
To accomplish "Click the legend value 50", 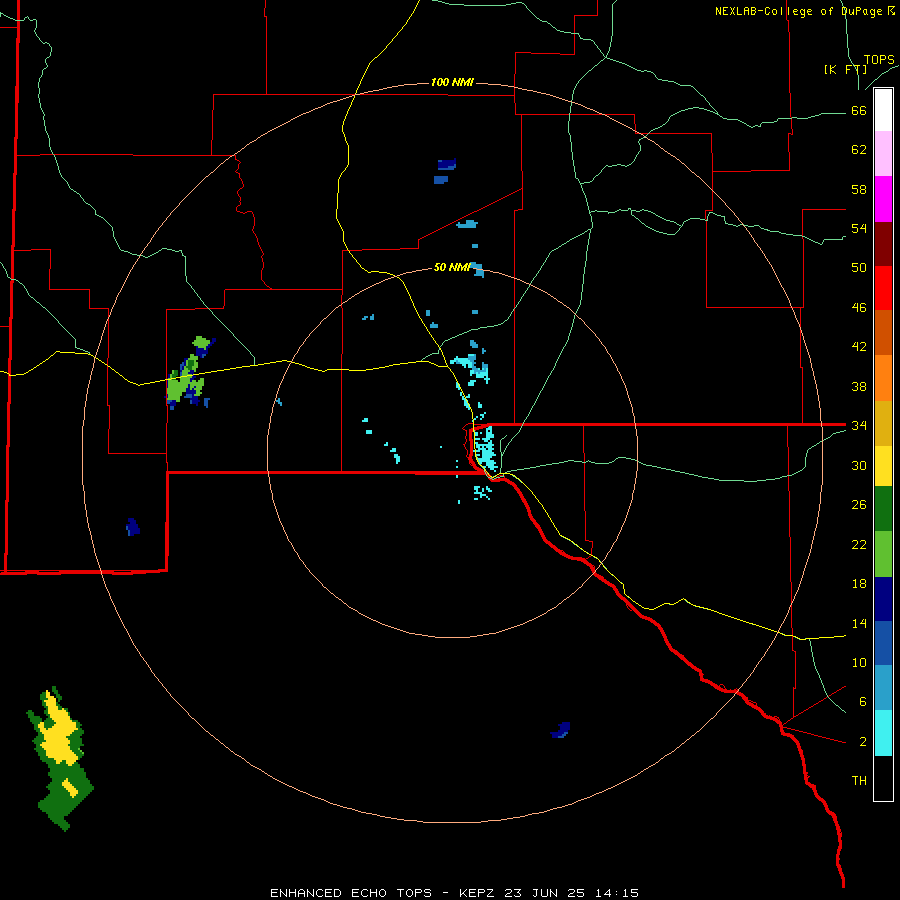I will coord(859,267).
